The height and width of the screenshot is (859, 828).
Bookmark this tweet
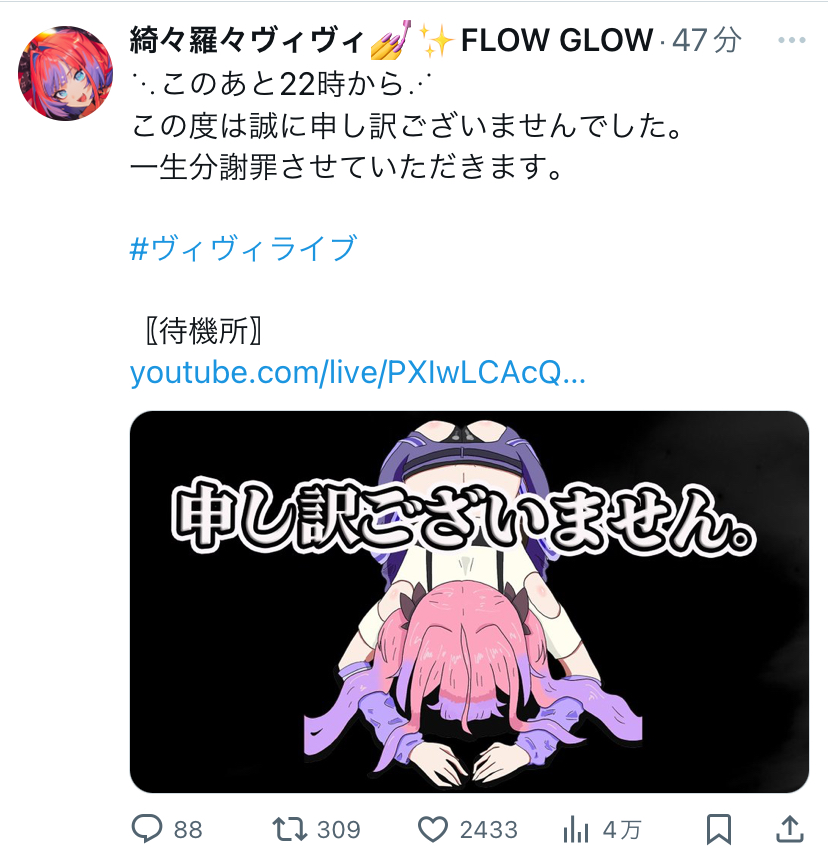coord(719,829)
